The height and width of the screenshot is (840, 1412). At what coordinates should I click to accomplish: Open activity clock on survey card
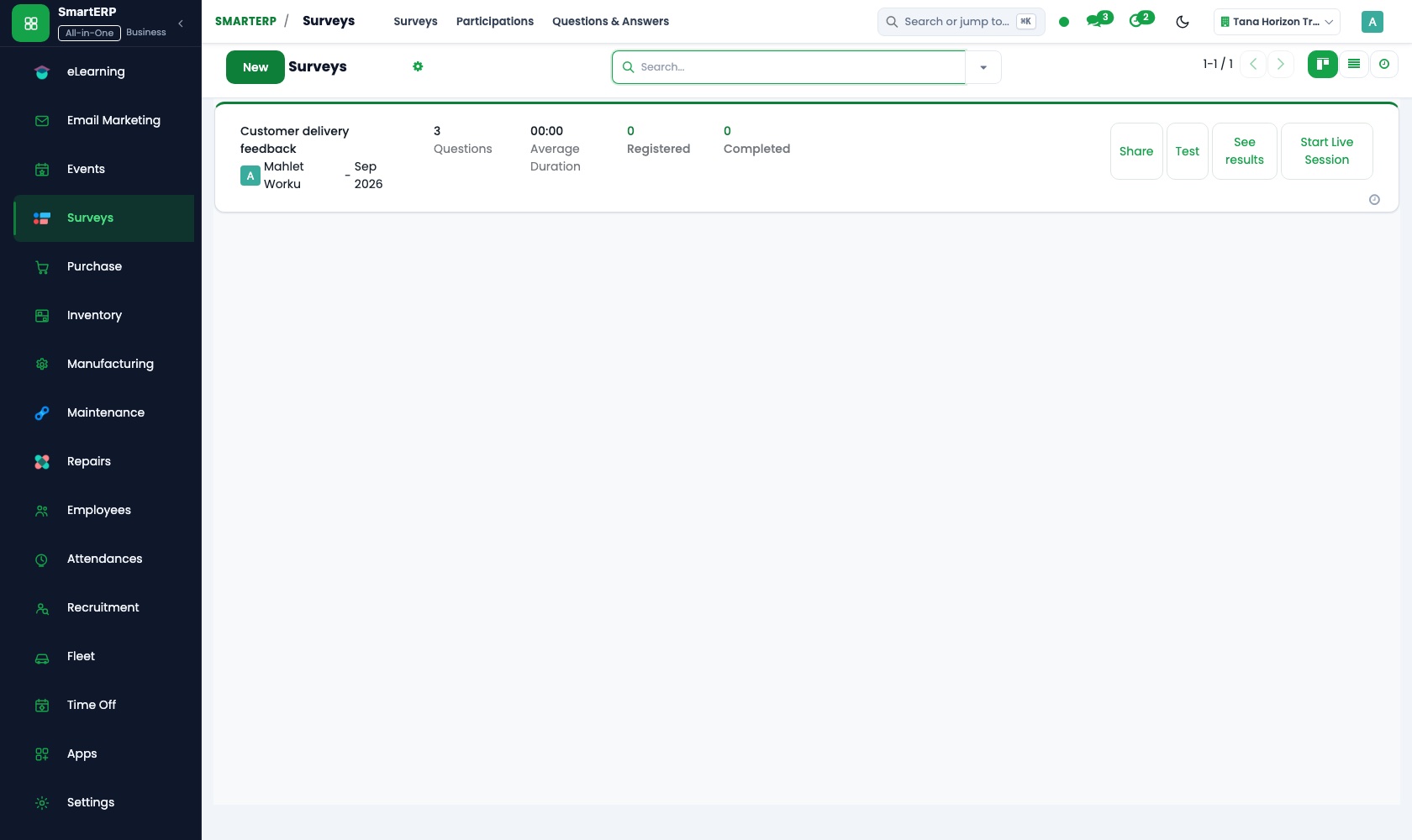(x=1374, y=200)
